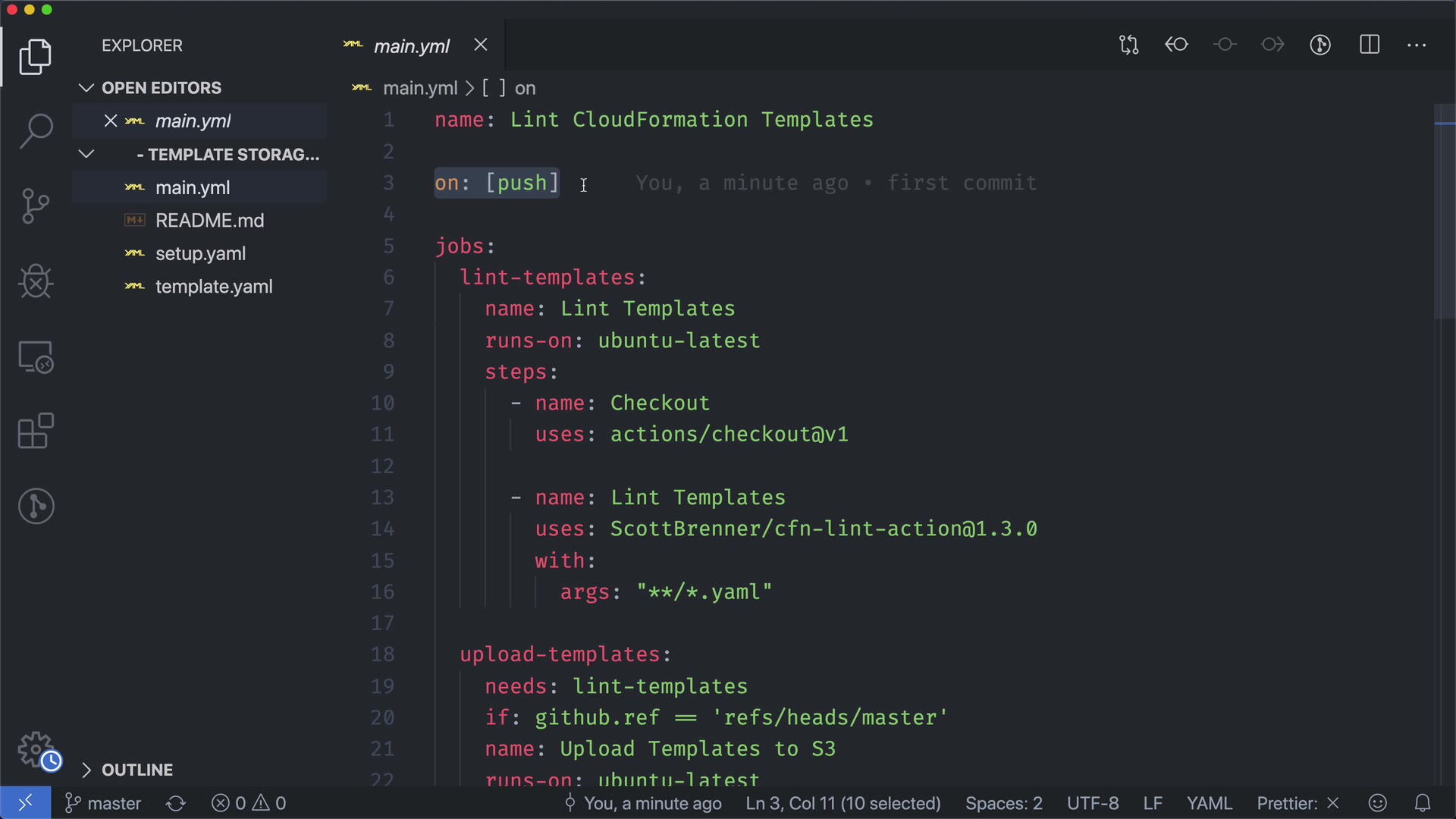Click the compare changes icon in toolbar
Screen dimensions: 1456x819
pyautogui.click(x=1128, y=45)
